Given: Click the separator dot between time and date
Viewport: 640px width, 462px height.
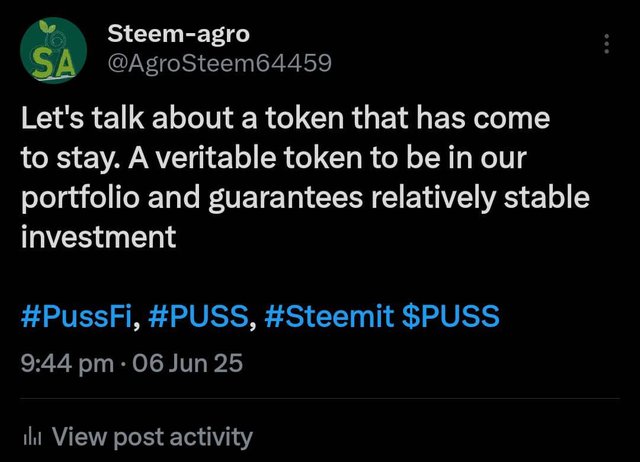Looking at the screenshot, I should pyautogui.click(x=123, y=363).
